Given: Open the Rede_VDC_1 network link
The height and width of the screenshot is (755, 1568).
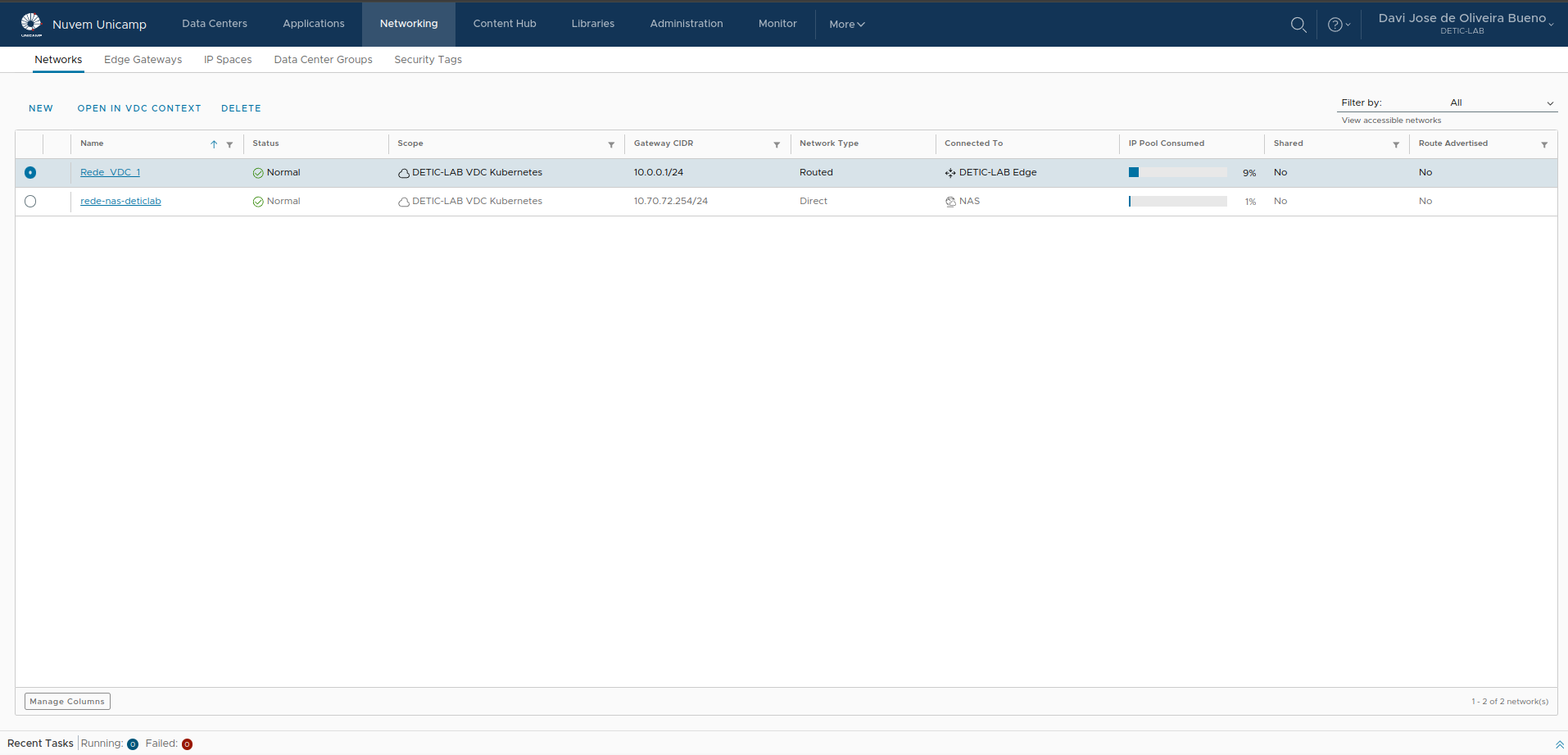Looking at the screenshot, I should tap(110, 172).
